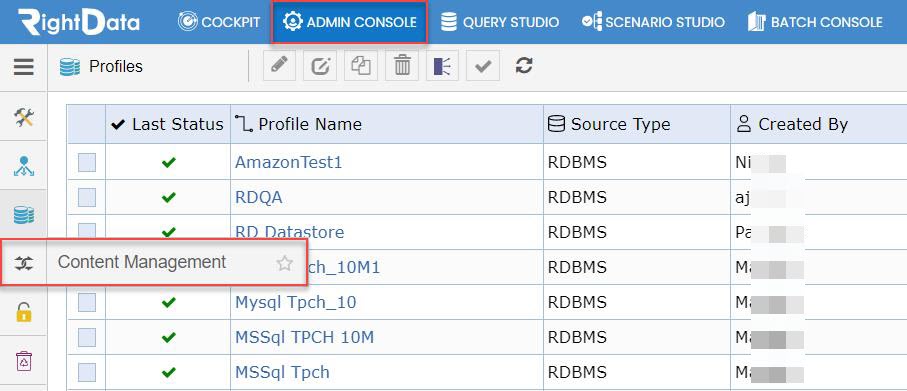Viewport: 907px width, 391px height.
Task: Select the MSSql Tpch row checkbox
Action: click(x=87, y=371)
